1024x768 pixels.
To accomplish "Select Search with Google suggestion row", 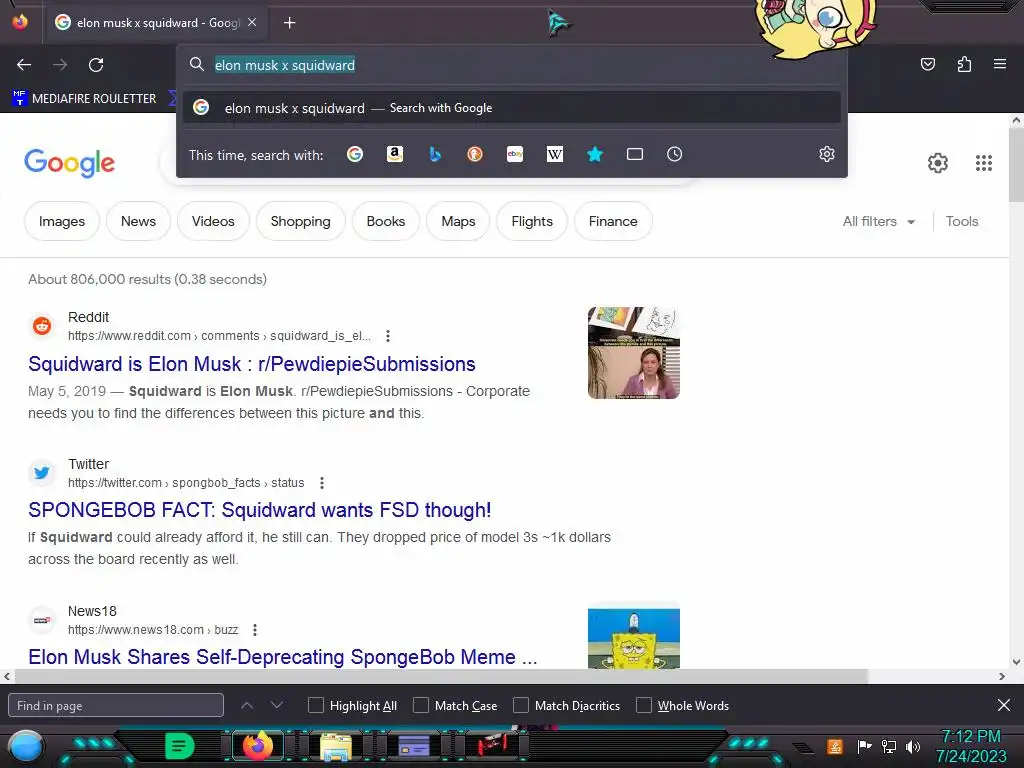I will pyautogui.click(x=512, y=108).
